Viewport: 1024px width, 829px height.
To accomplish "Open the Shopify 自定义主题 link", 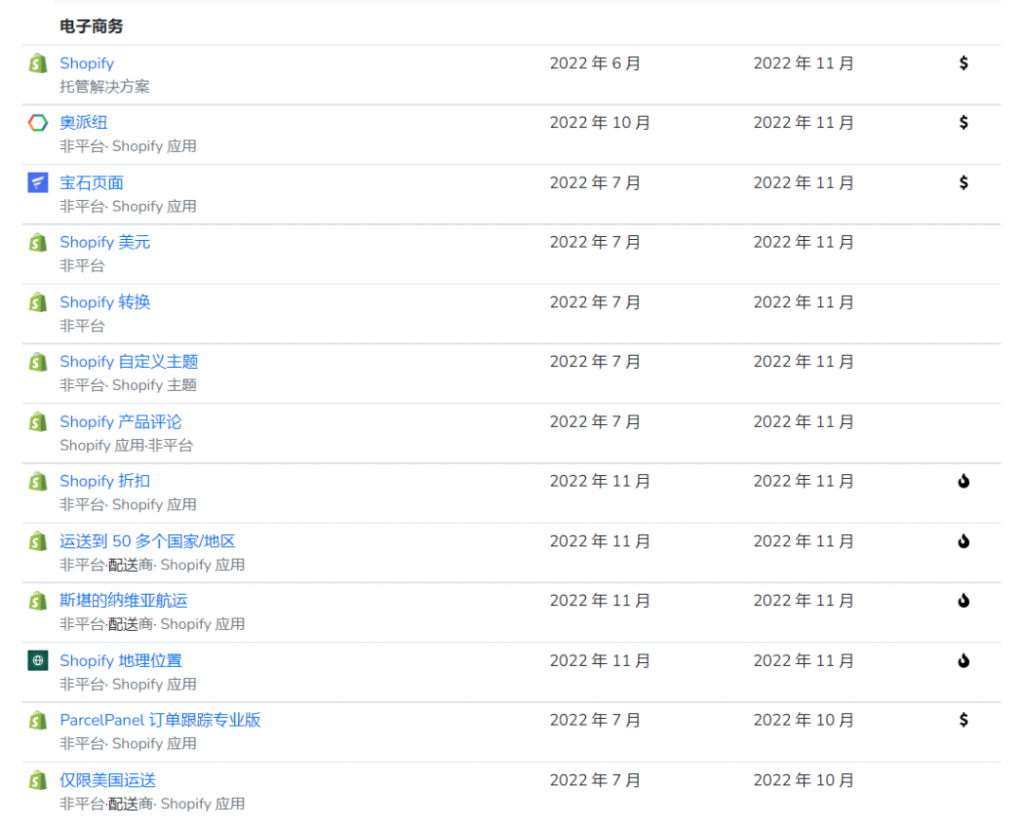I will tap(129, 362).
